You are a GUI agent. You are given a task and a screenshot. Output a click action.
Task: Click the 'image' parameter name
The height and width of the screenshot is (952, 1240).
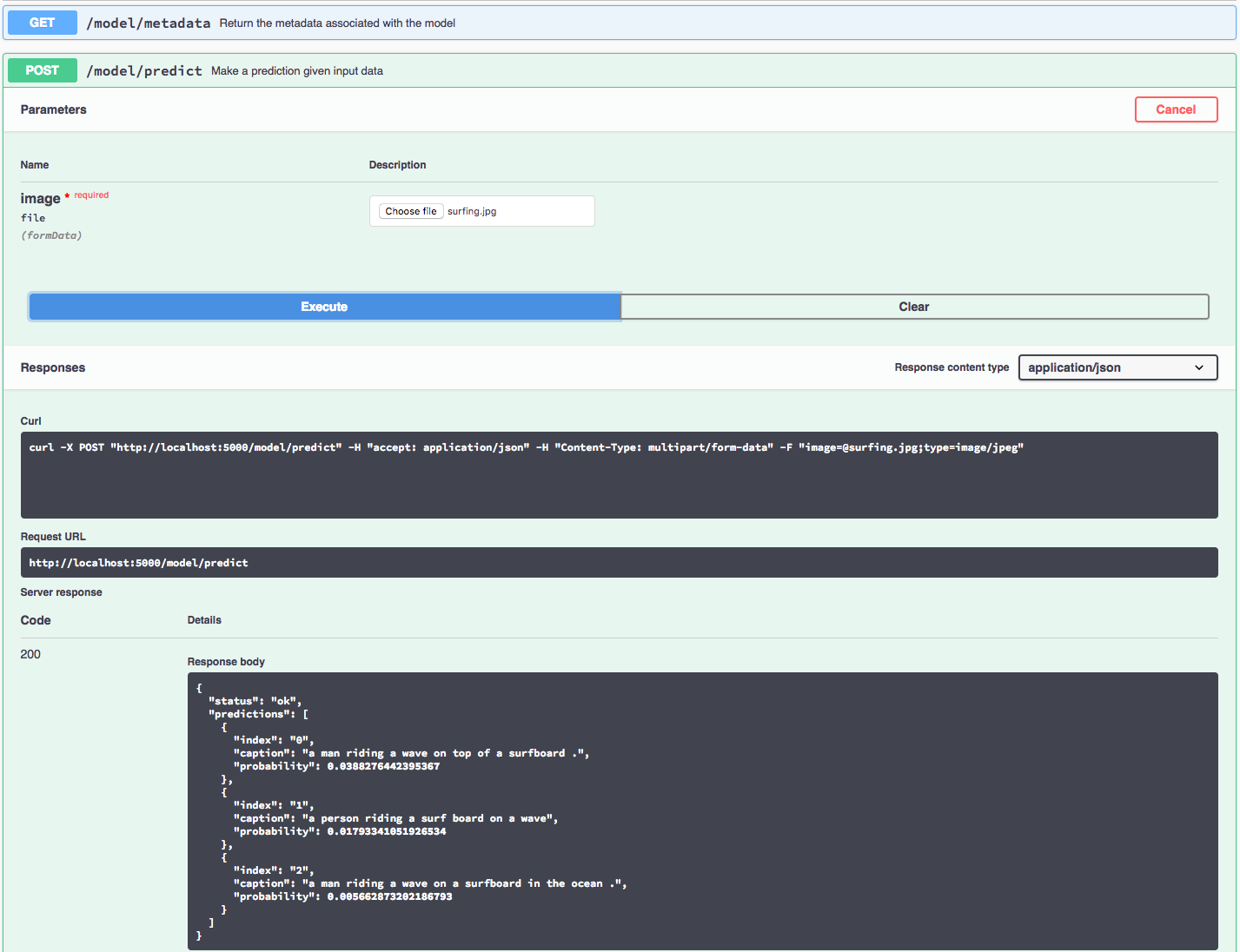coord(40,198)
